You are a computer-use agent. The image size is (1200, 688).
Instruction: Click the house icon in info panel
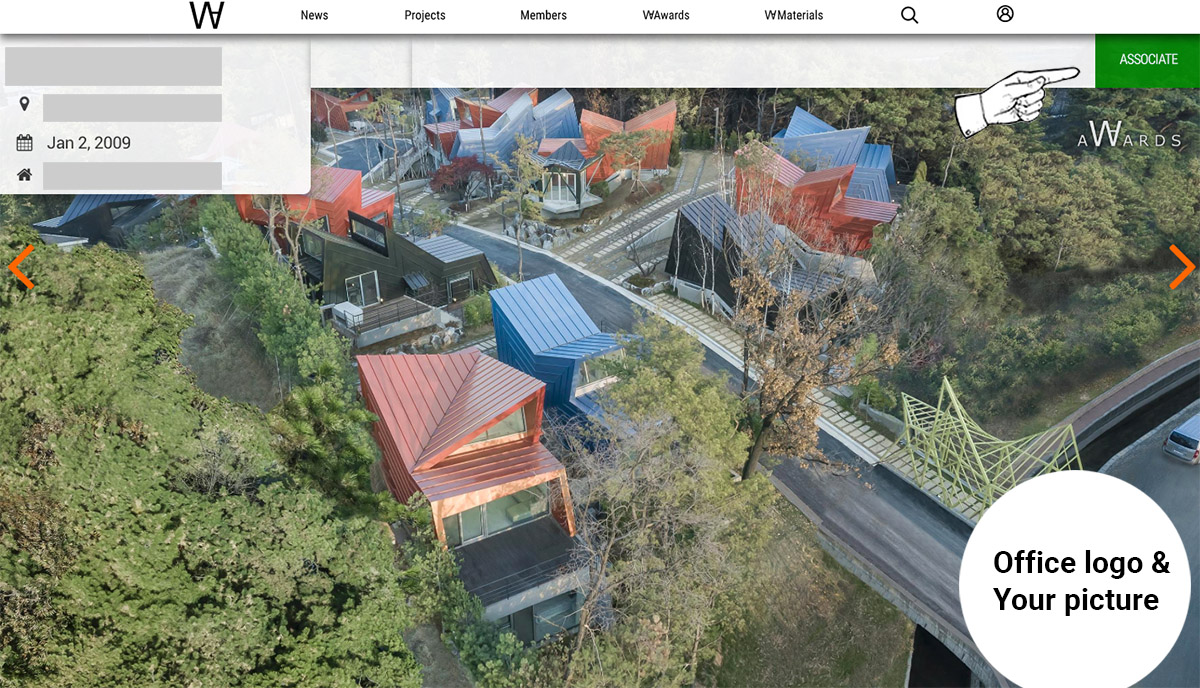(24, 175)
